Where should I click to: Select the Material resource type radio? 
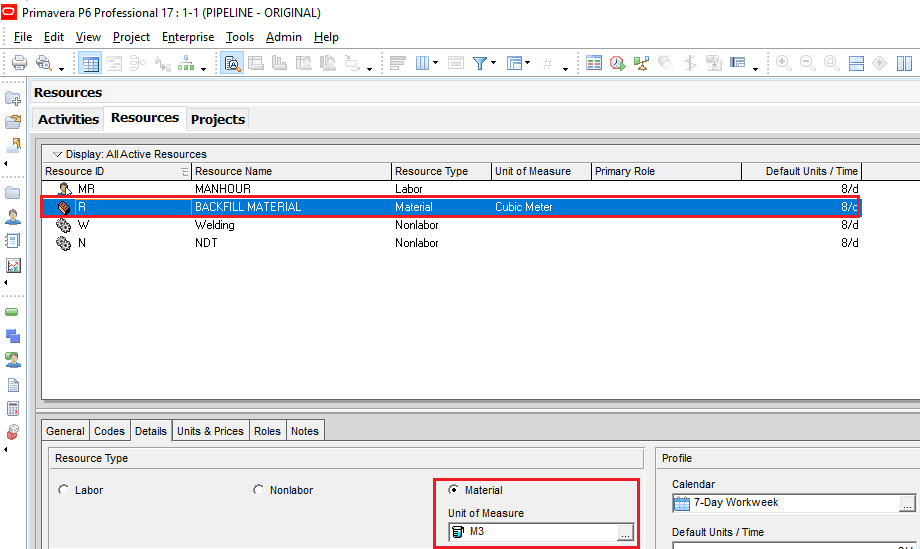point(454,490)
